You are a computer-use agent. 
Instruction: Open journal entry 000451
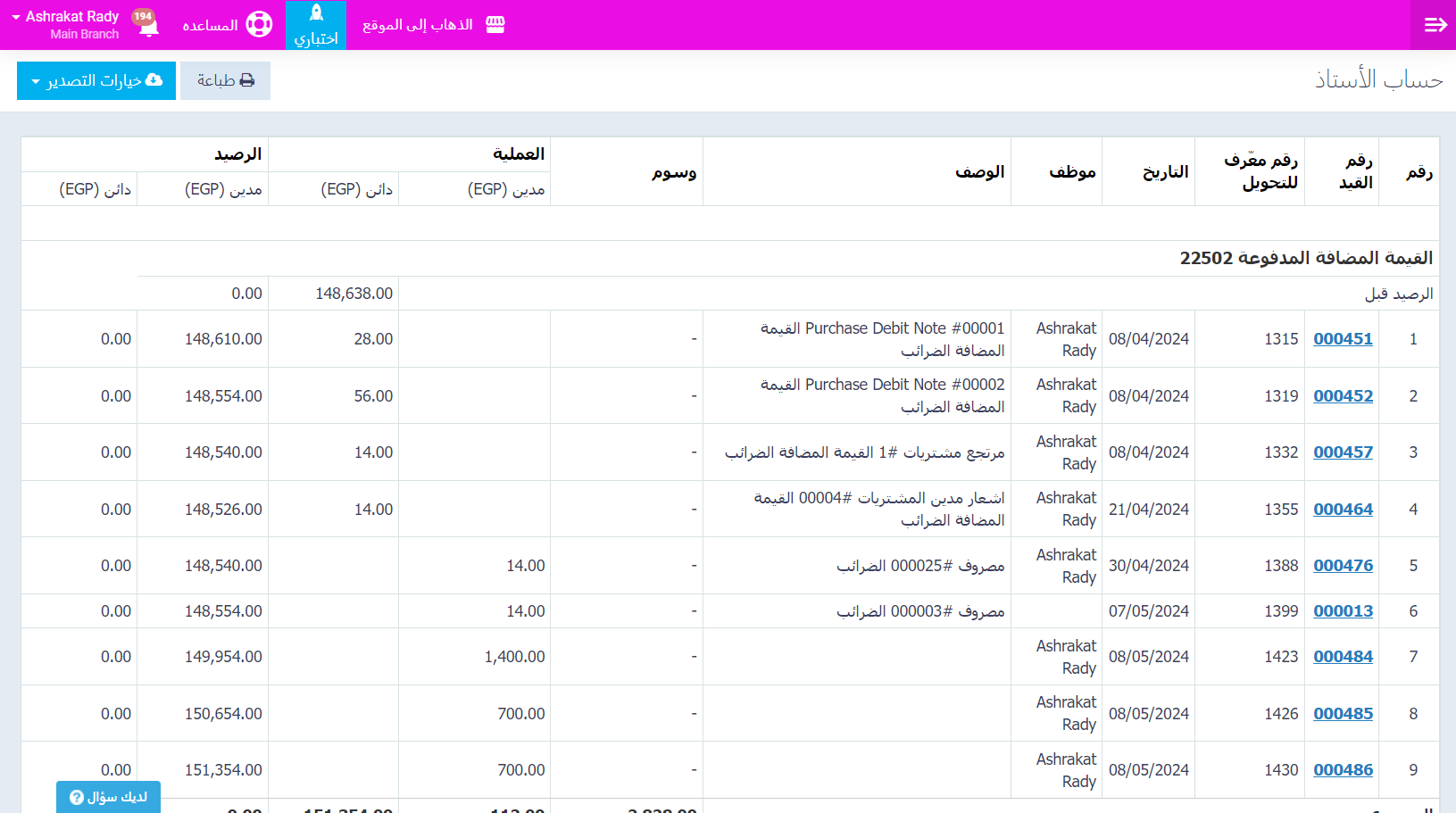pos(1343,339)
